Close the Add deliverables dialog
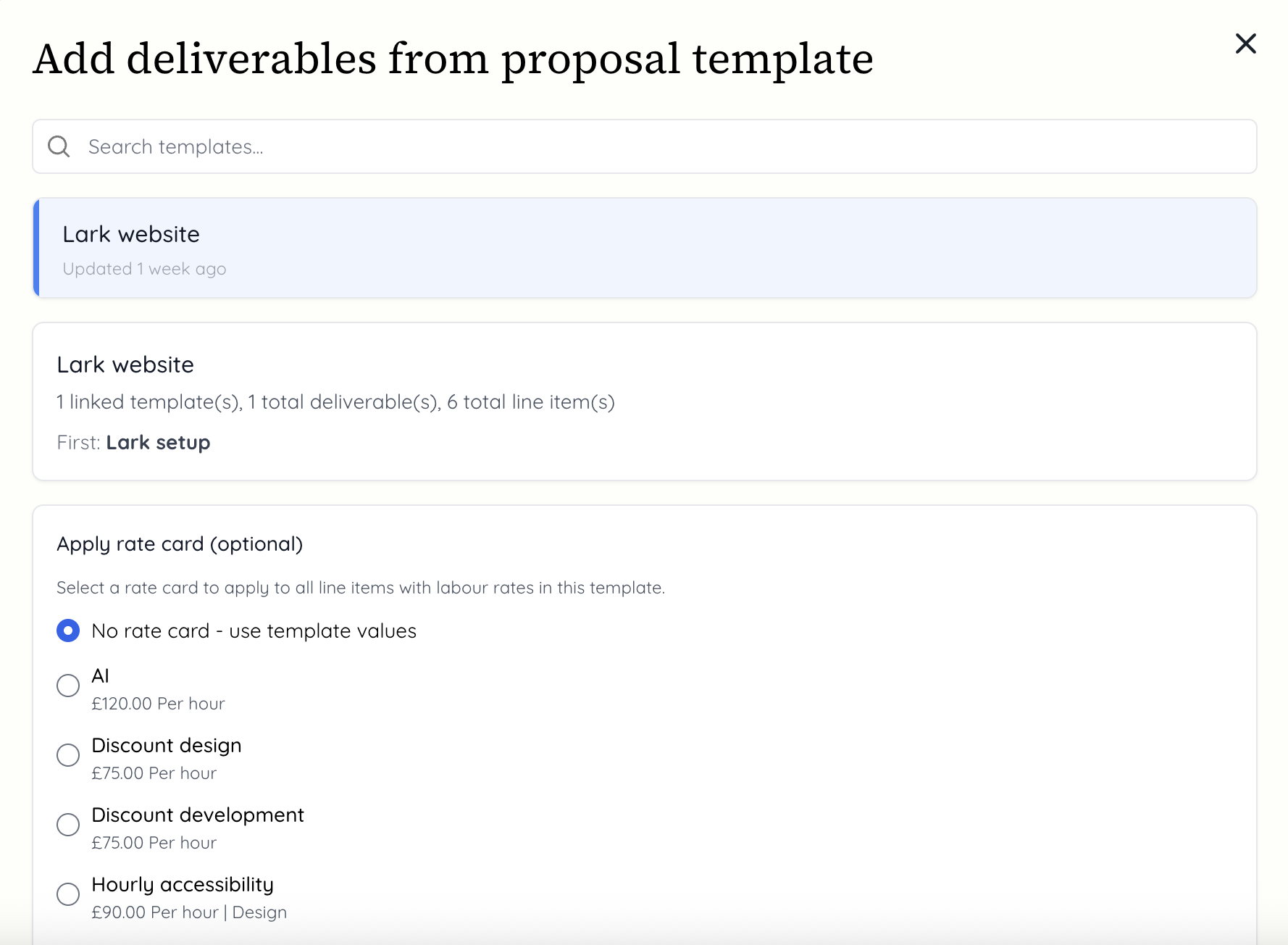This screenshot has width=1288, height=945. (x=1247, y=44)
